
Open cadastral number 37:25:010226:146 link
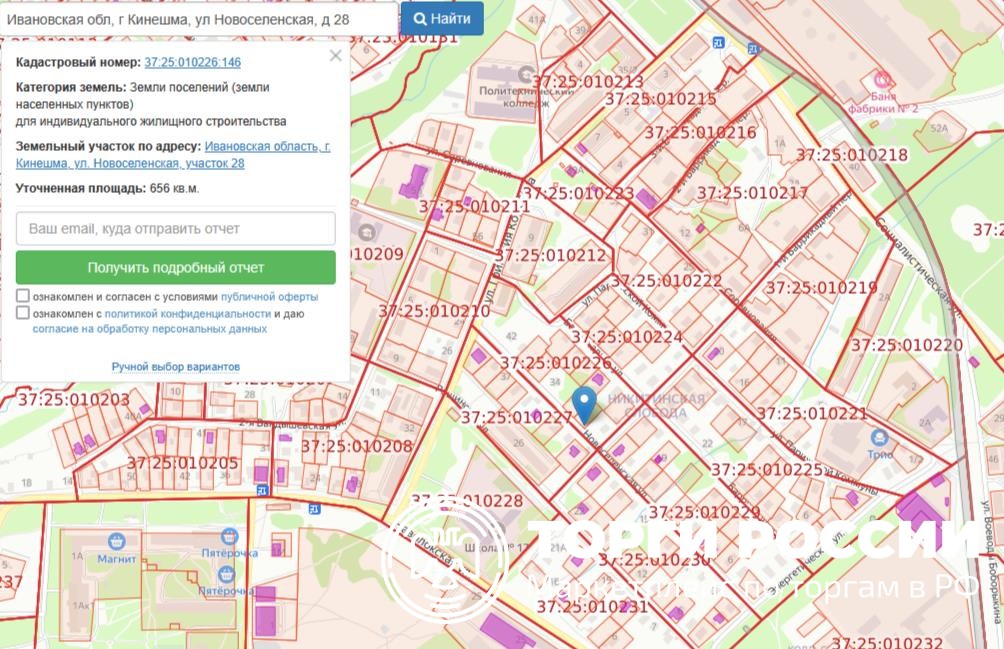click(192, 62)
